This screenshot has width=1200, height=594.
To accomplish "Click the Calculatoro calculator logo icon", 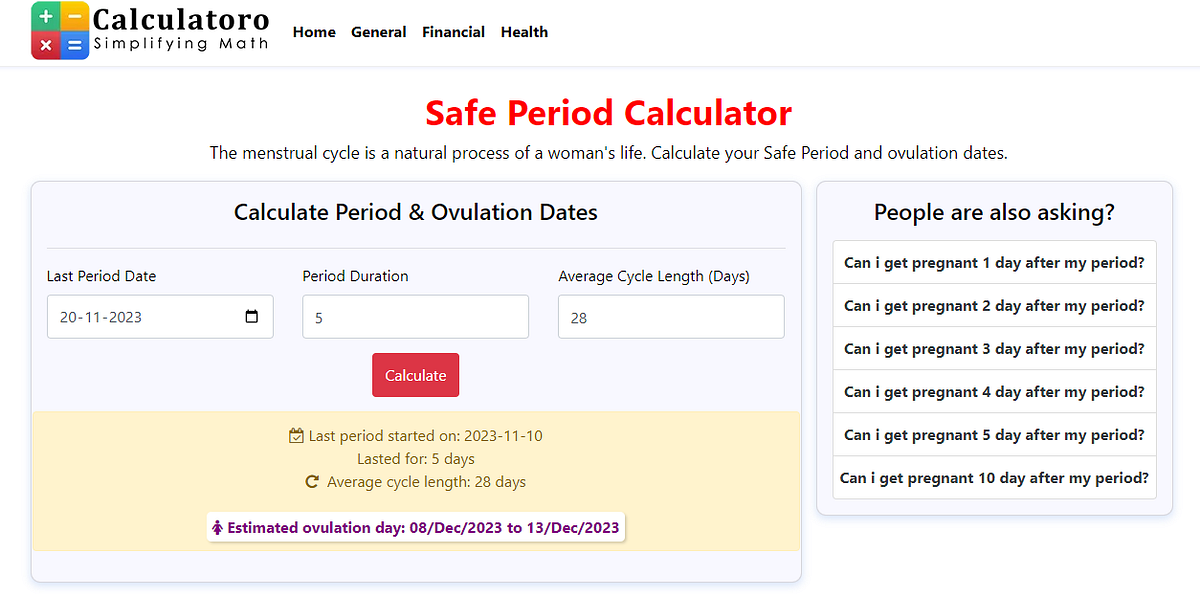I will pos(60,30).
